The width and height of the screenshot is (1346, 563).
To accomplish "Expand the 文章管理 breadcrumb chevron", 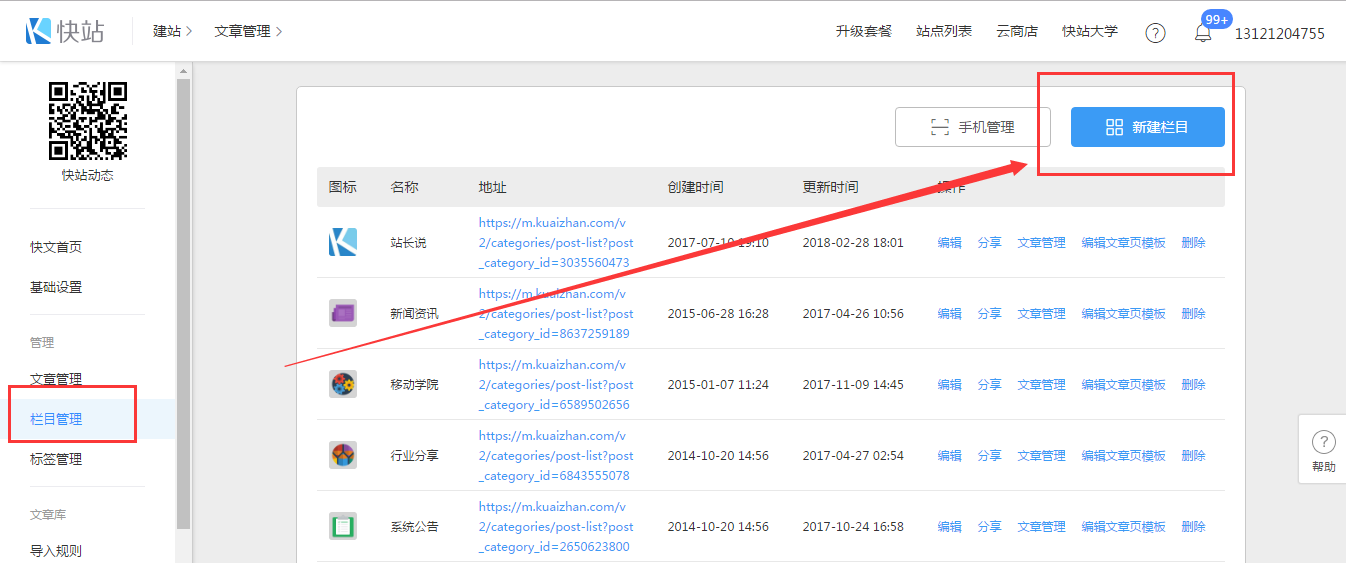I will 279,32.
